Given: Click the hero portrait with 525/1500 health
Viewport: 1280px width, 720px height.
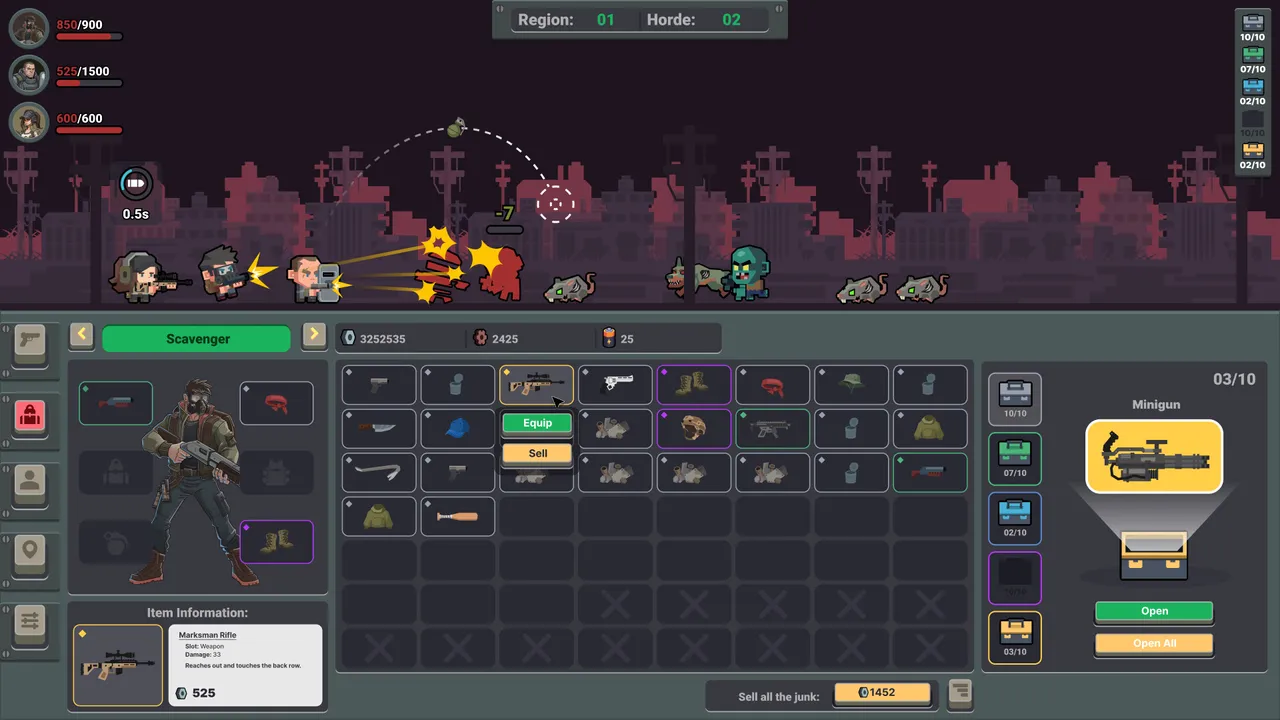Looking at the screenshot, I should 29,75.
